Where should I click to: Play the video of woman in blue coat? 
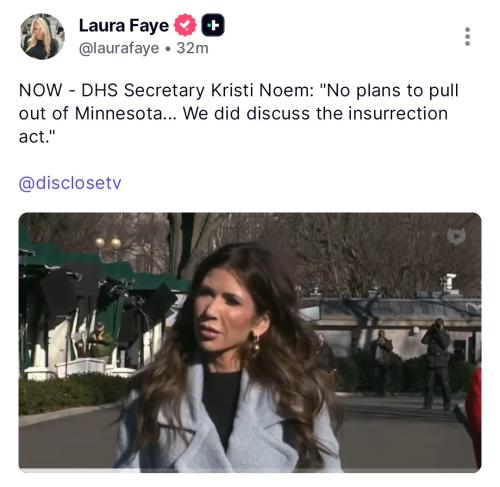[250, 342]
